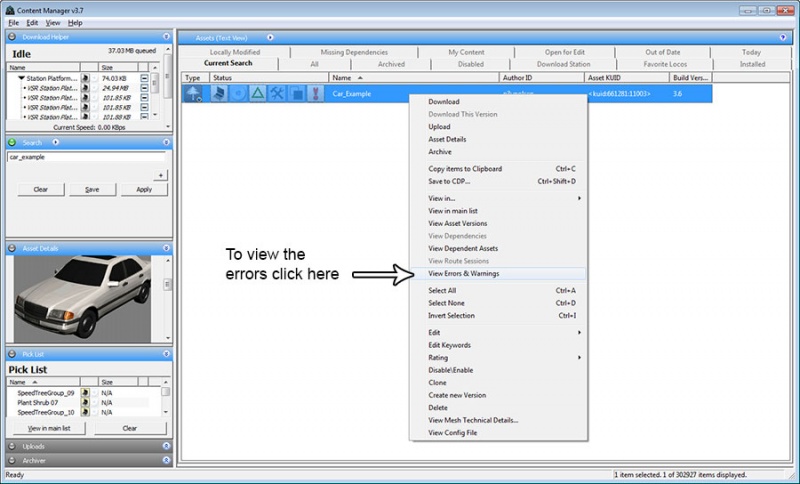This screenshot has width=800, height=484.
Task: Click the help icon on Assets panel header
Action: tap(783, 37)
